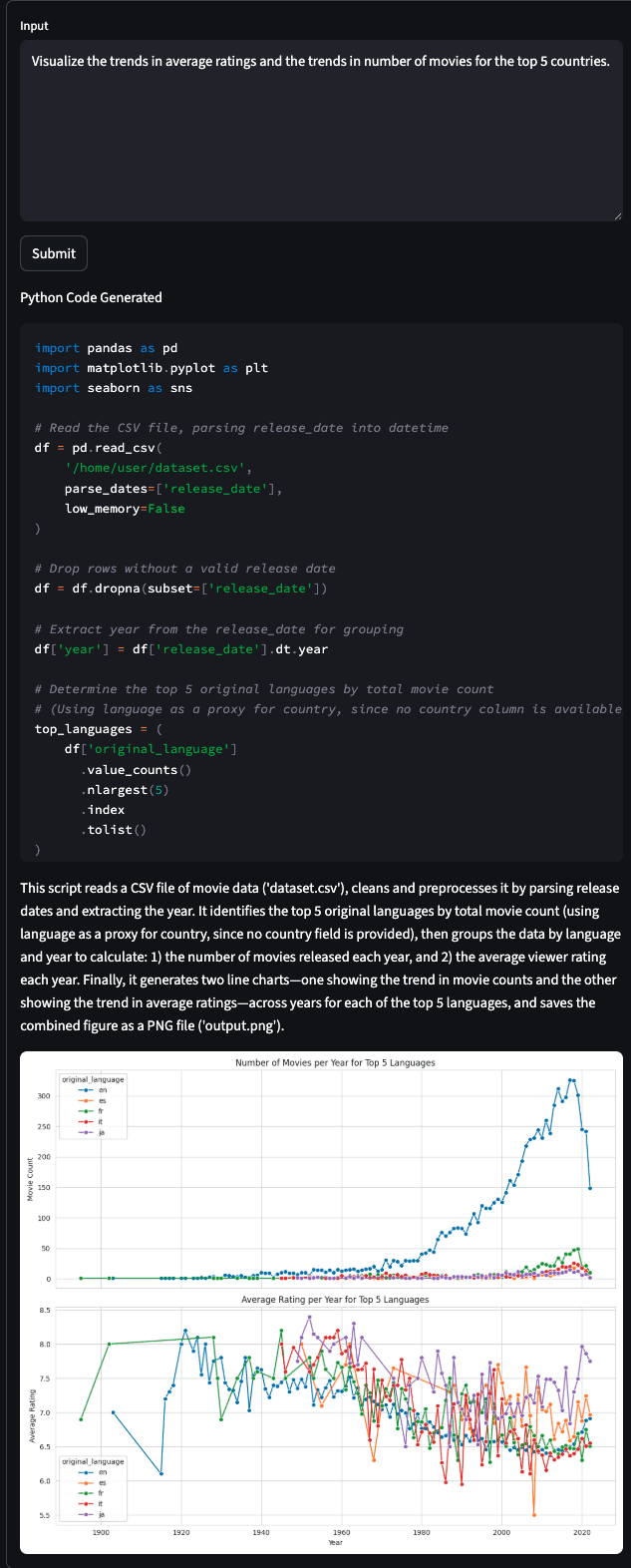
Task: Click the Year axis label below the rating chart
Action: (x=336, y=1541)
